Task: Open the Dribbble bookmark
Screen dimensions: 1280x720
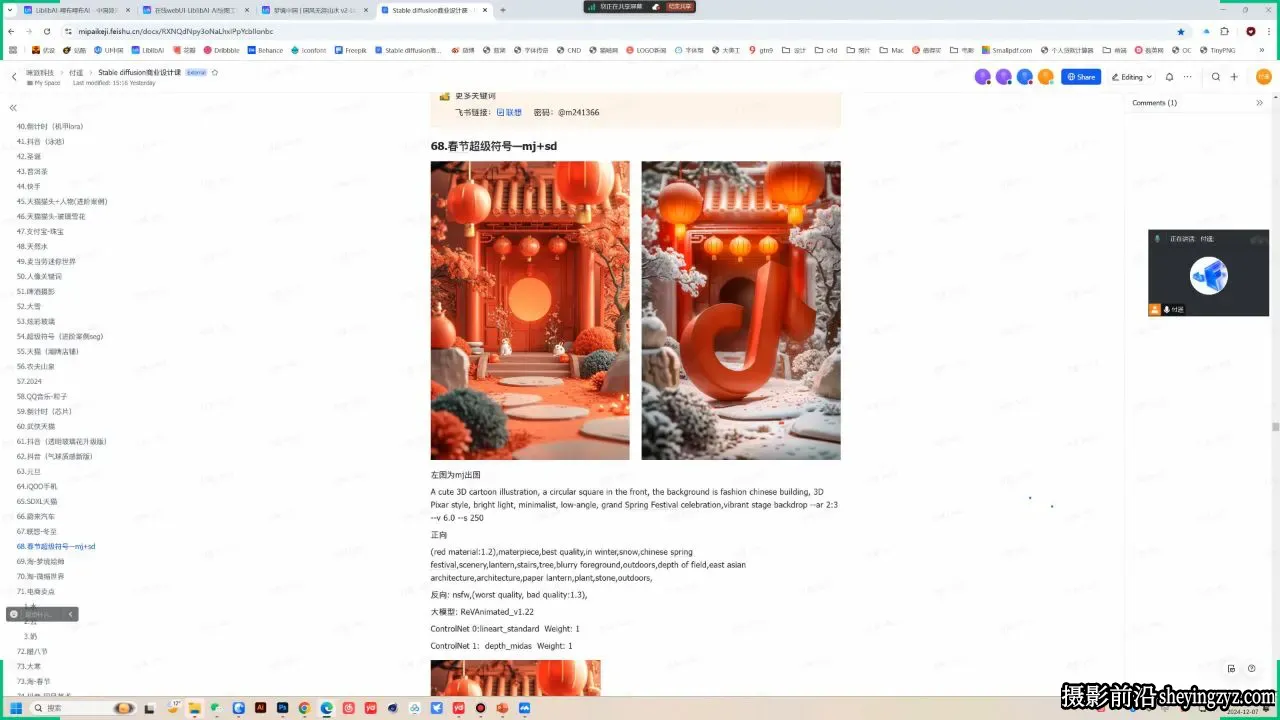Action: [x=222, y=50]
